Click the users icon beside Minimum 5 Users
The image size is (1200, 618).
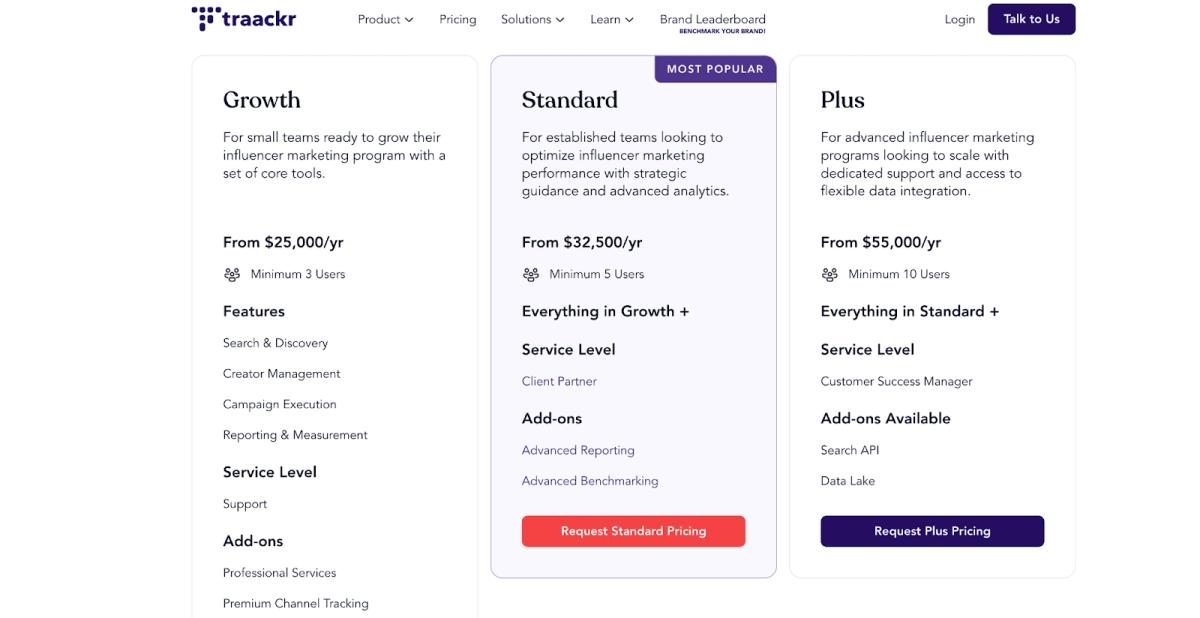(530, 273)
